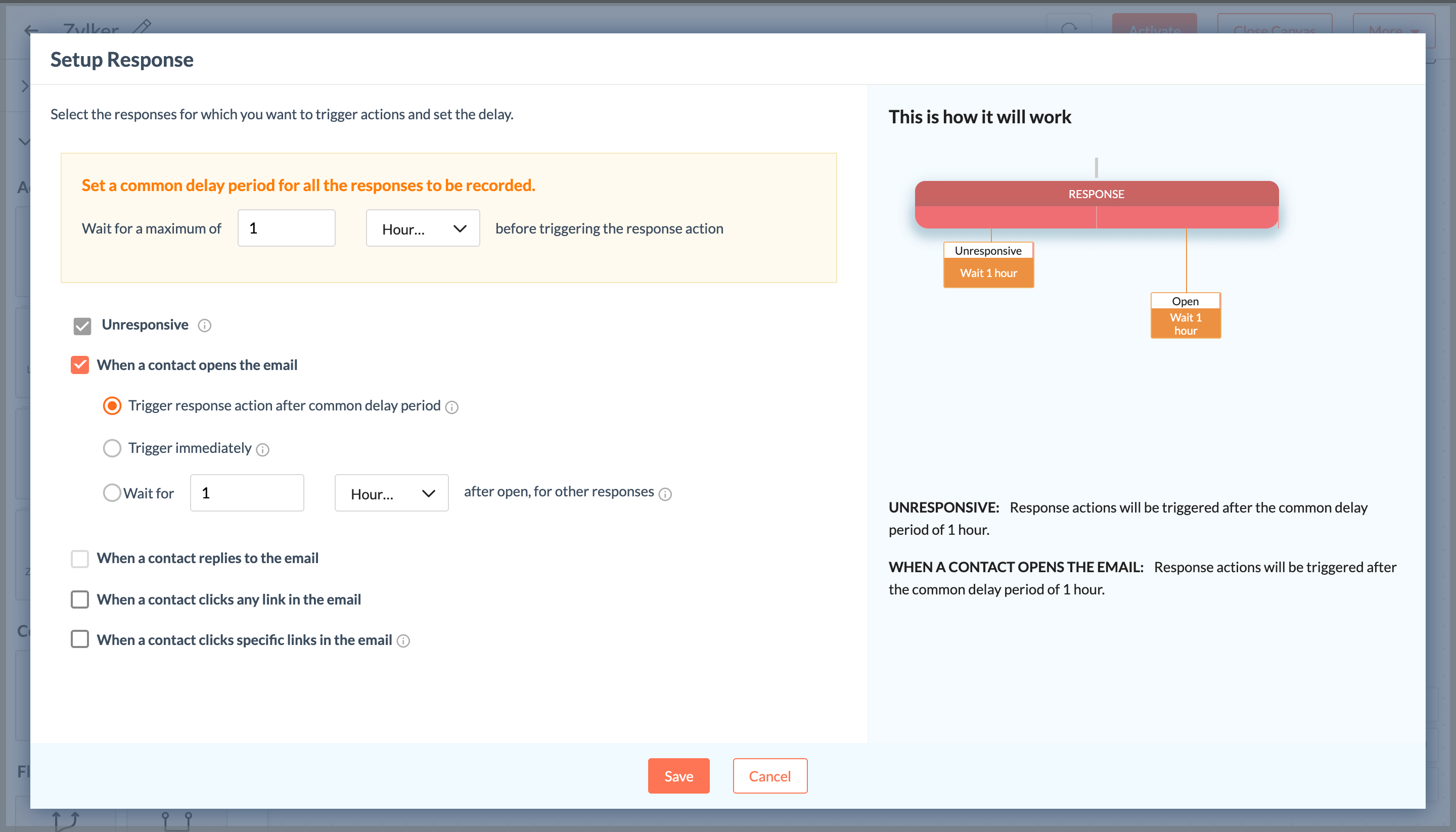Save the response setup

pos(678,775)
